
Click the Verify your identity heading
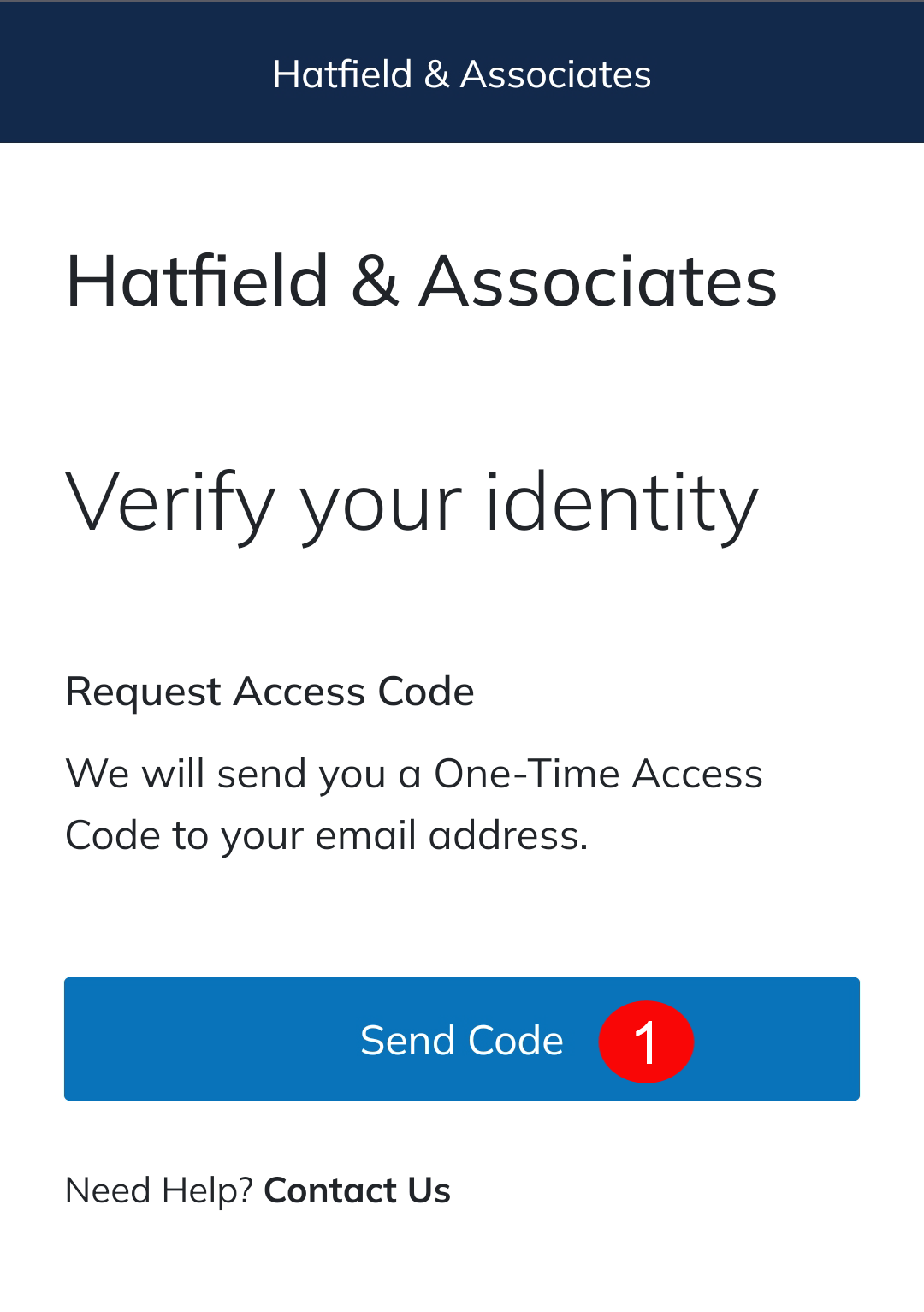tap(412, 503)
